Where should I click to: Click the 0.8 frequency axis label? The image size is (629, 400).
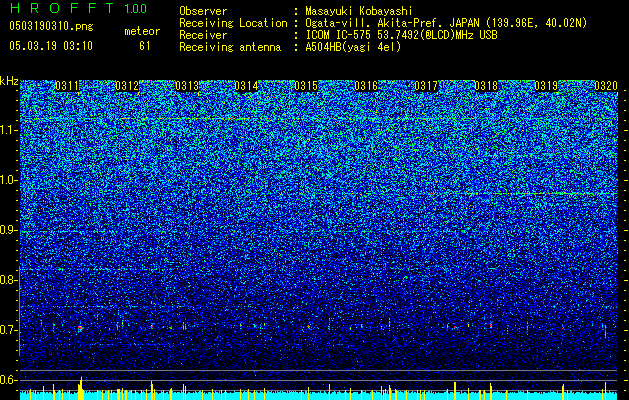pos(8,280)
